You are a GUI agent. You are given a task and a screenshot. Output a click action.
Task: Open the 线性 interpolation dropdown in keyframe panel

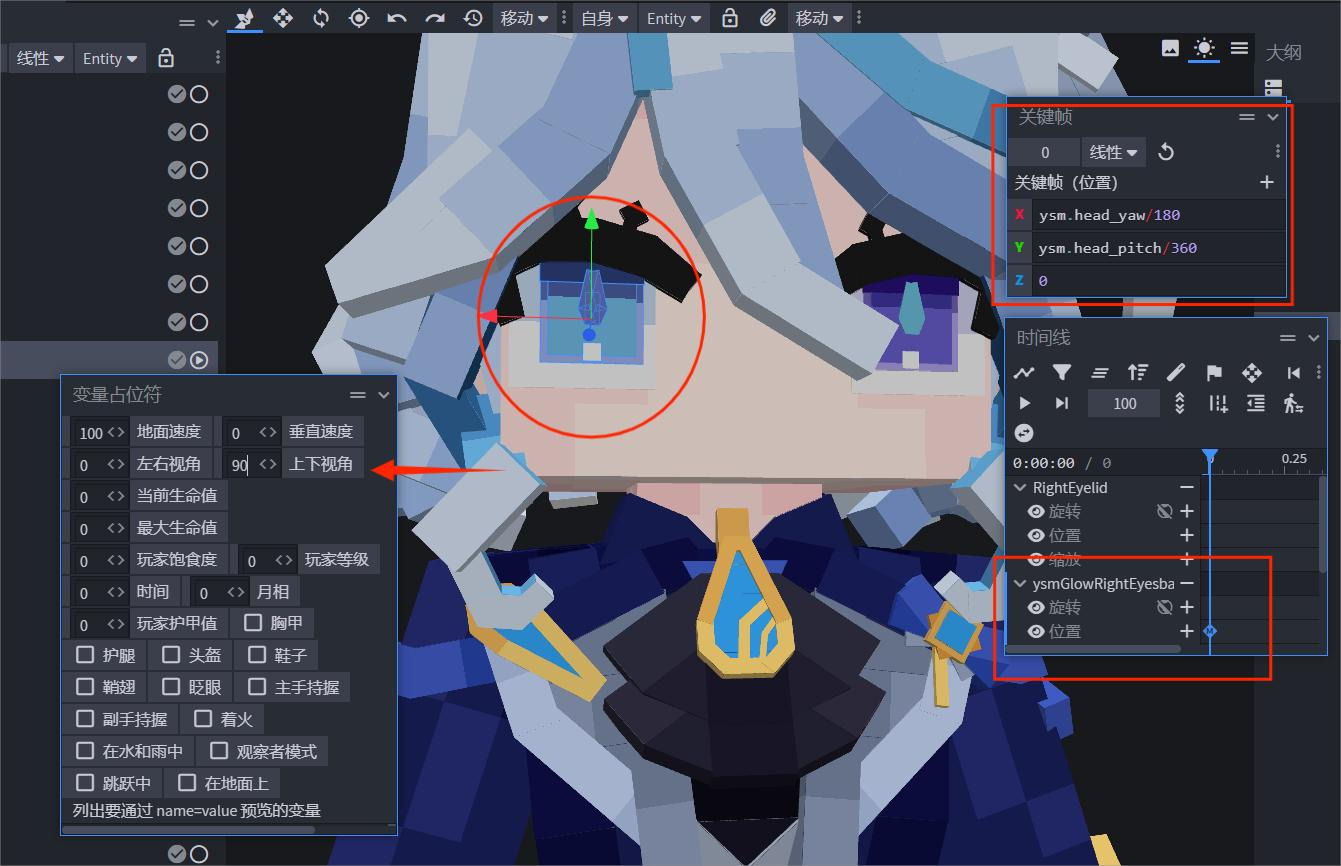(x=1113, y=152)
